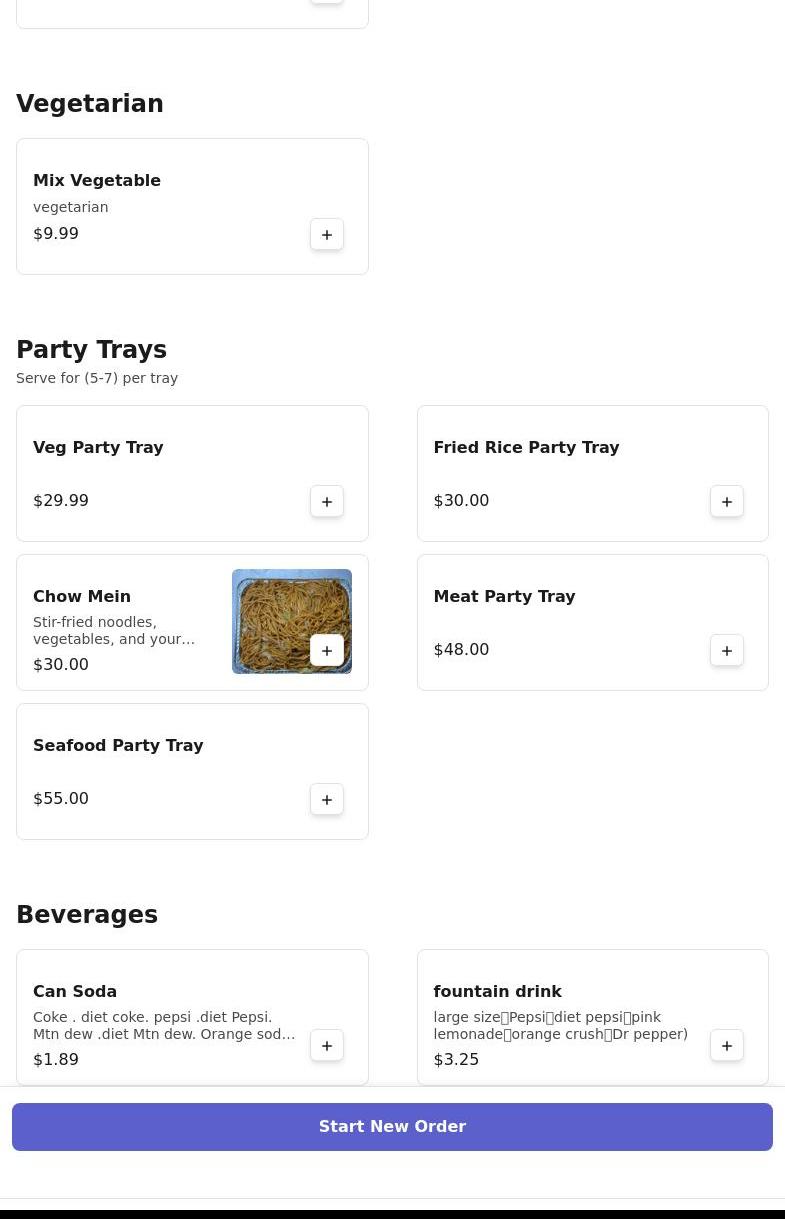Open Meat Party Tray card heading
Viewport: 785px width, 1219px height.
[504, 597]
